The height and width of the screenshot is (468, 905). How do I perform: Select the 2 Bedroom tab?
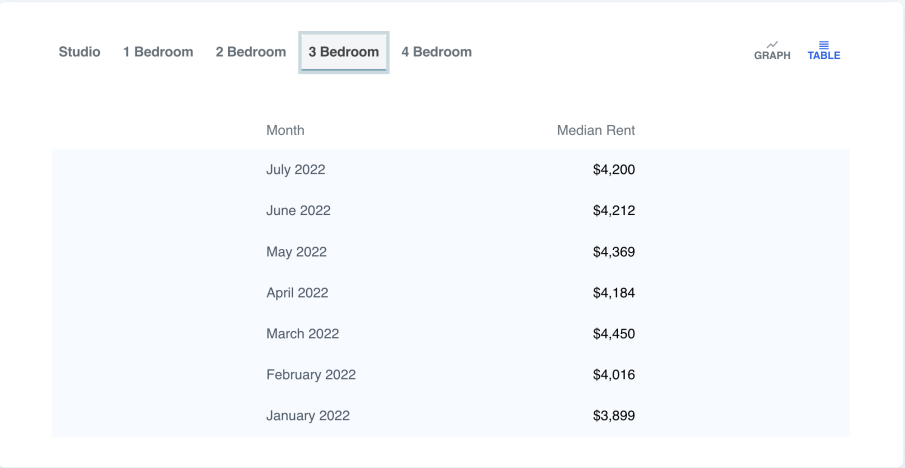251,52
